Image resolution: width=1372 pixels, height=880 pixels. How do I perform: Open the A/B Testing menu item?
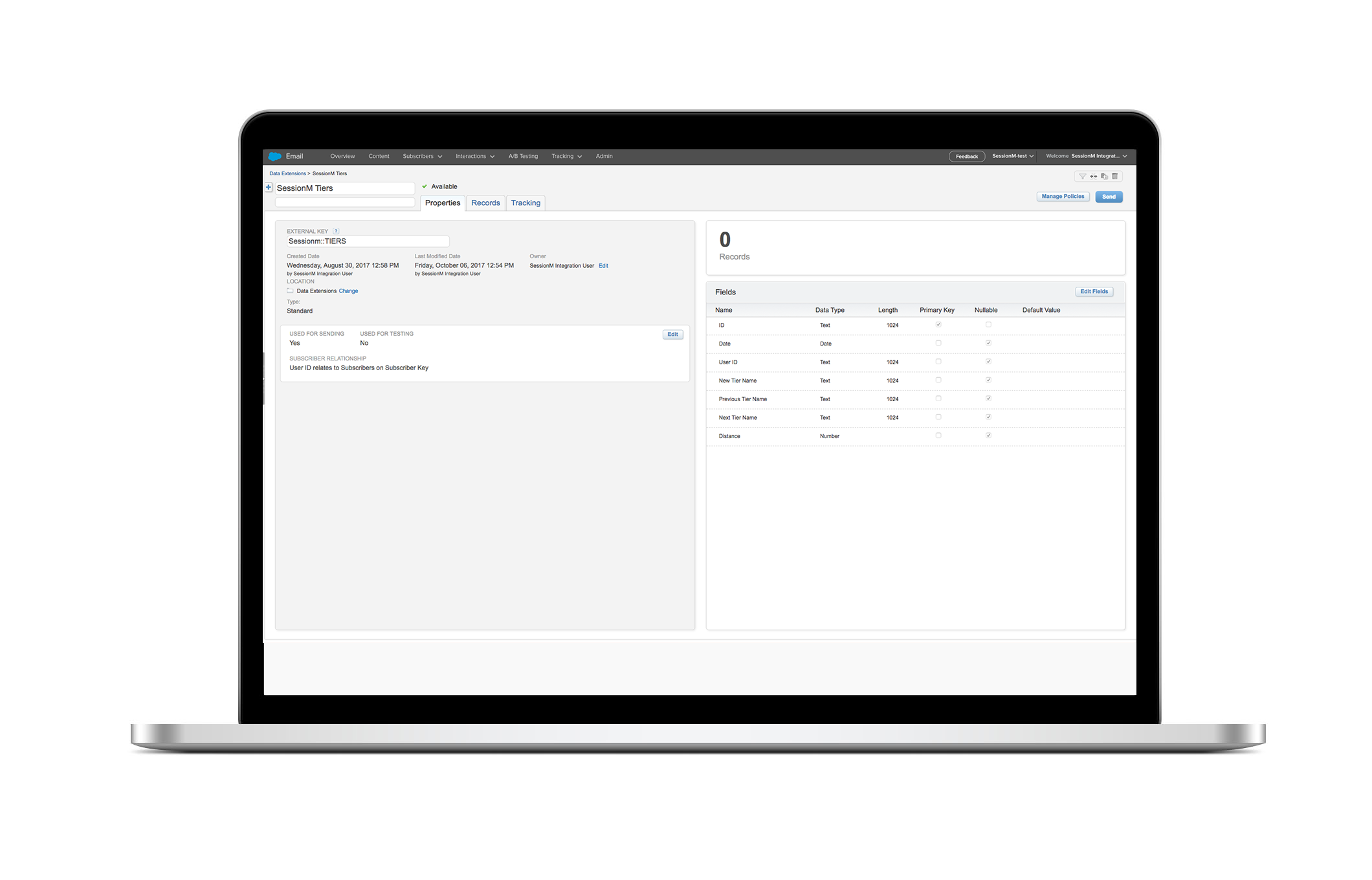coord(523,157)
